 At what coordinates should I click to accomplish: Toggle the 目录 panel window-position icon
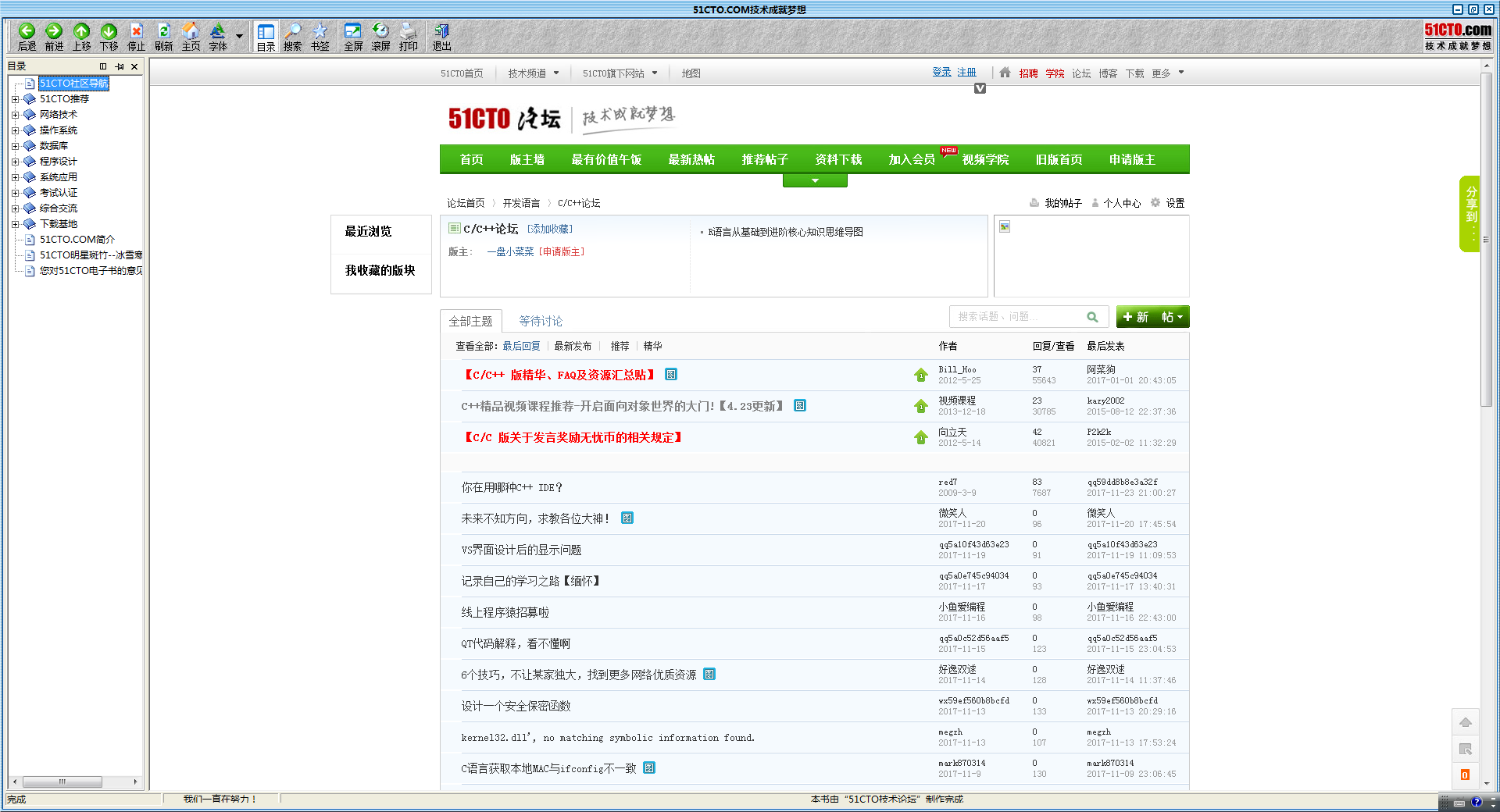pyautogui.click(x=103, y=66)
